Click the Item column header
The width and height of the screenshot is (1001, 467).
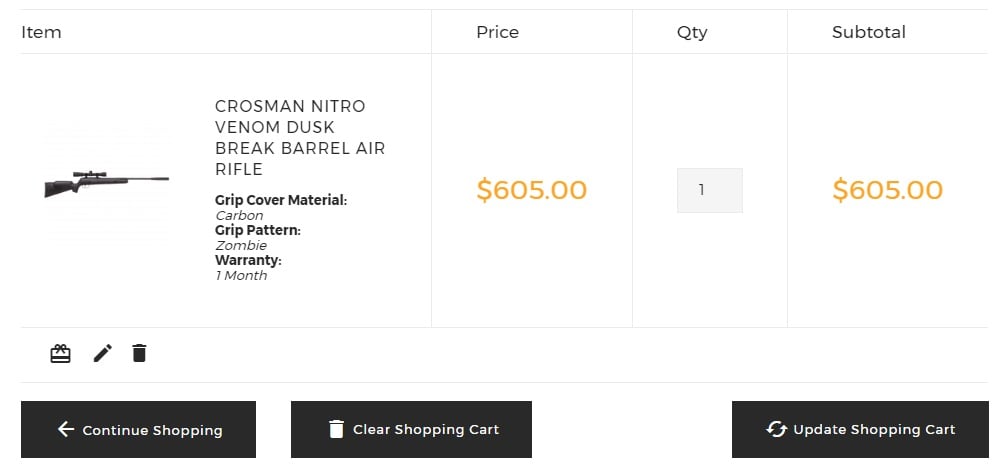pos(41,32)
